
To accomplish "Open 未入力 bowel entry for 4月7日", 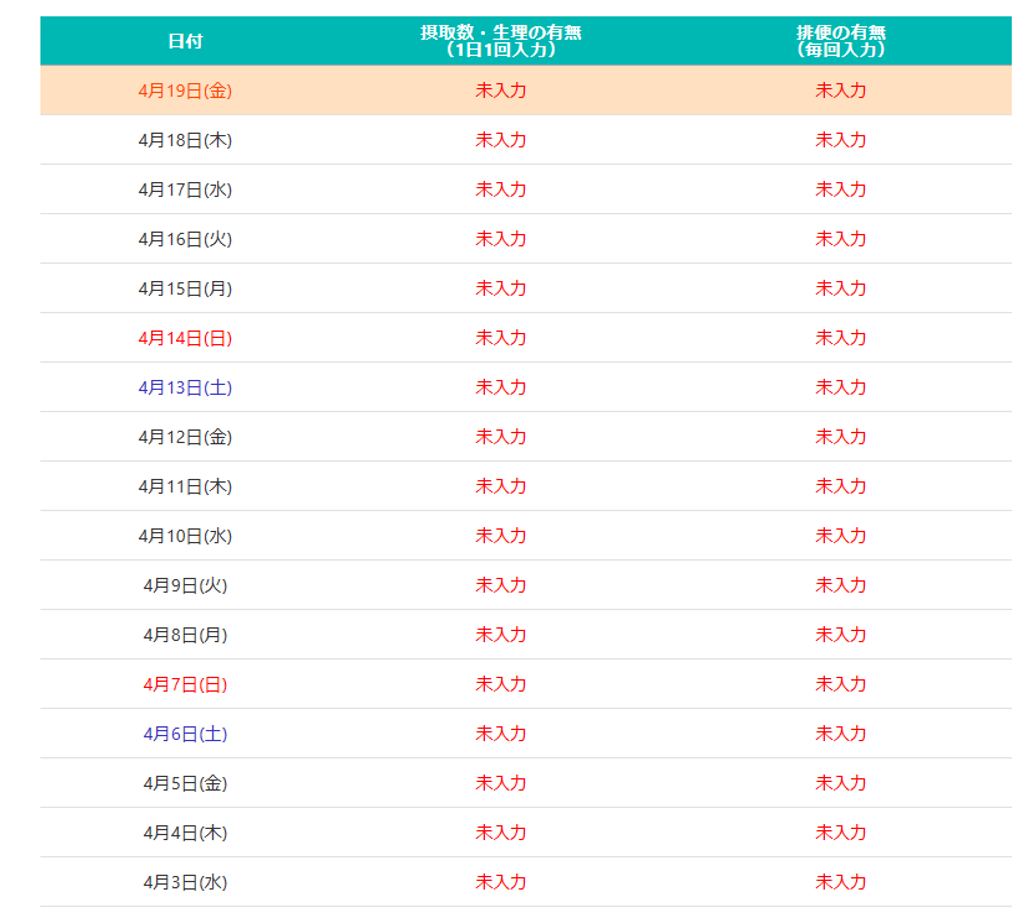I will click(x=841, y=684).
